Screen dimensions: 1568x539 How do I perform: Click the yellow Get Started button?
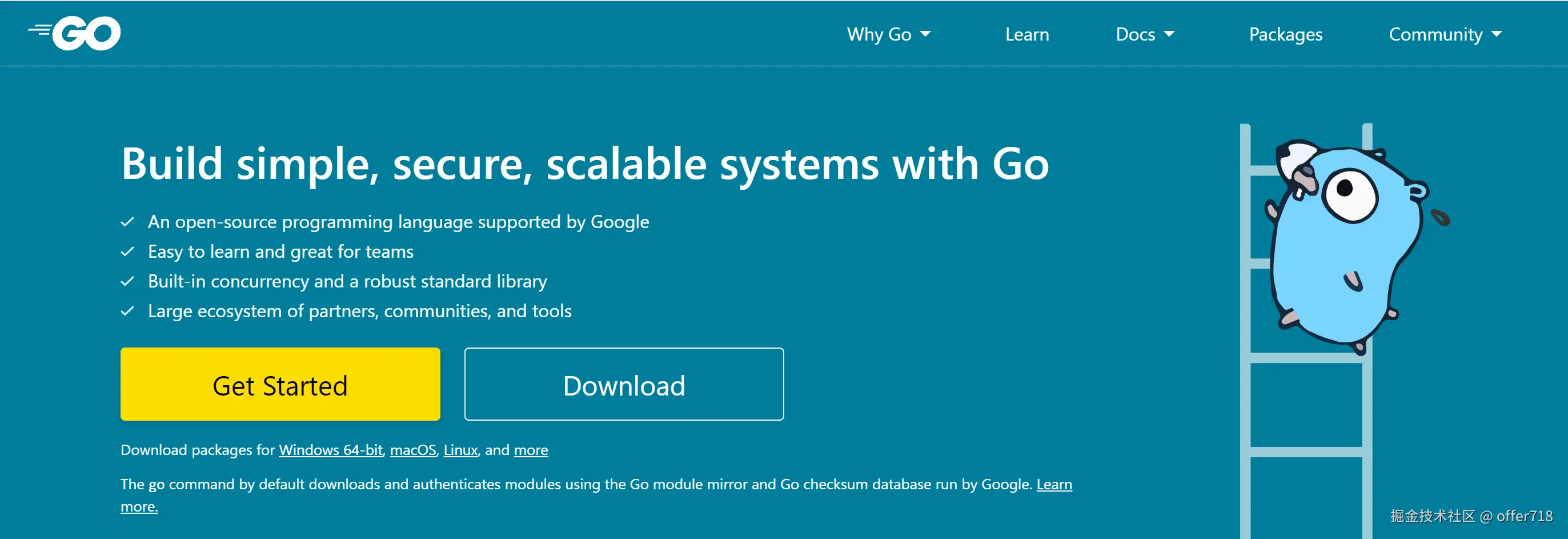click(280, 384)
